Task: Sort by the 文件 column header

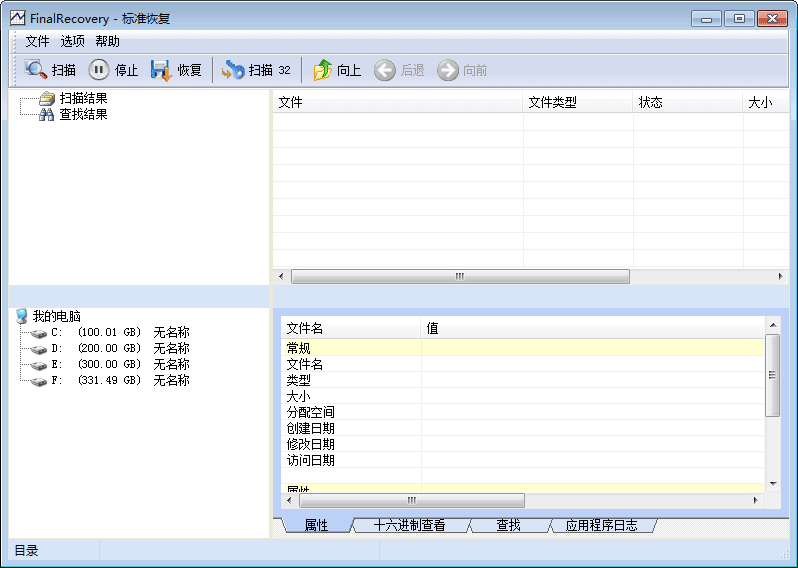Action: point(398,102)
